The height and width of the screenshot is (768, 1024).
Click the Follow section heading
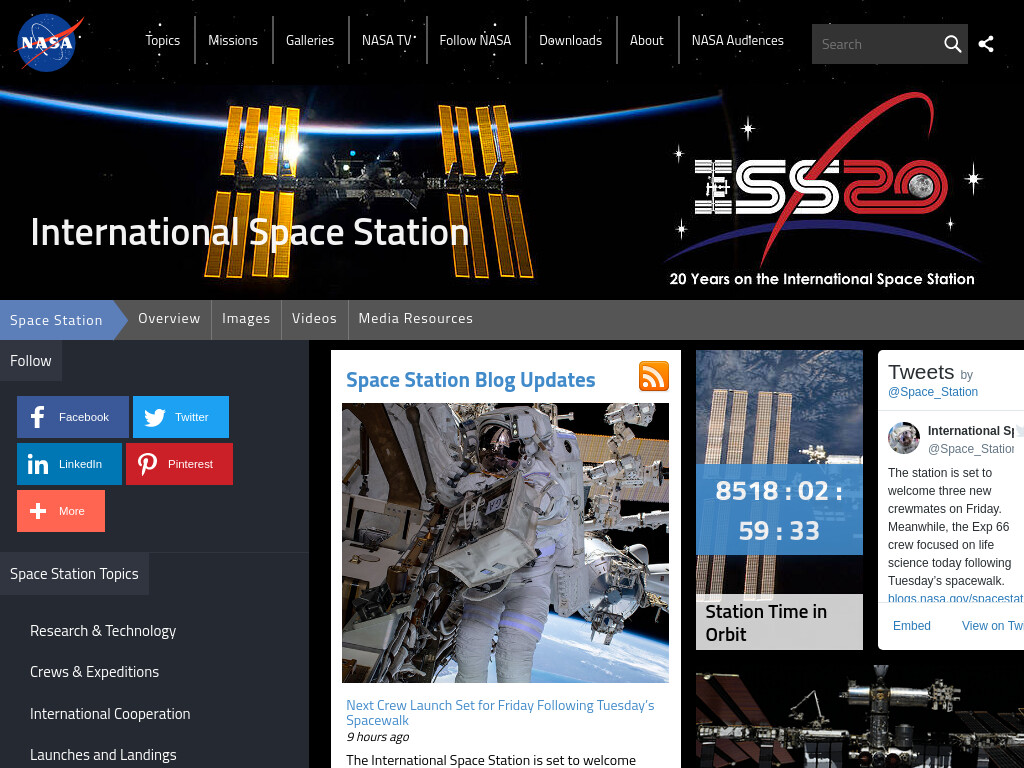tap(31, 360)
